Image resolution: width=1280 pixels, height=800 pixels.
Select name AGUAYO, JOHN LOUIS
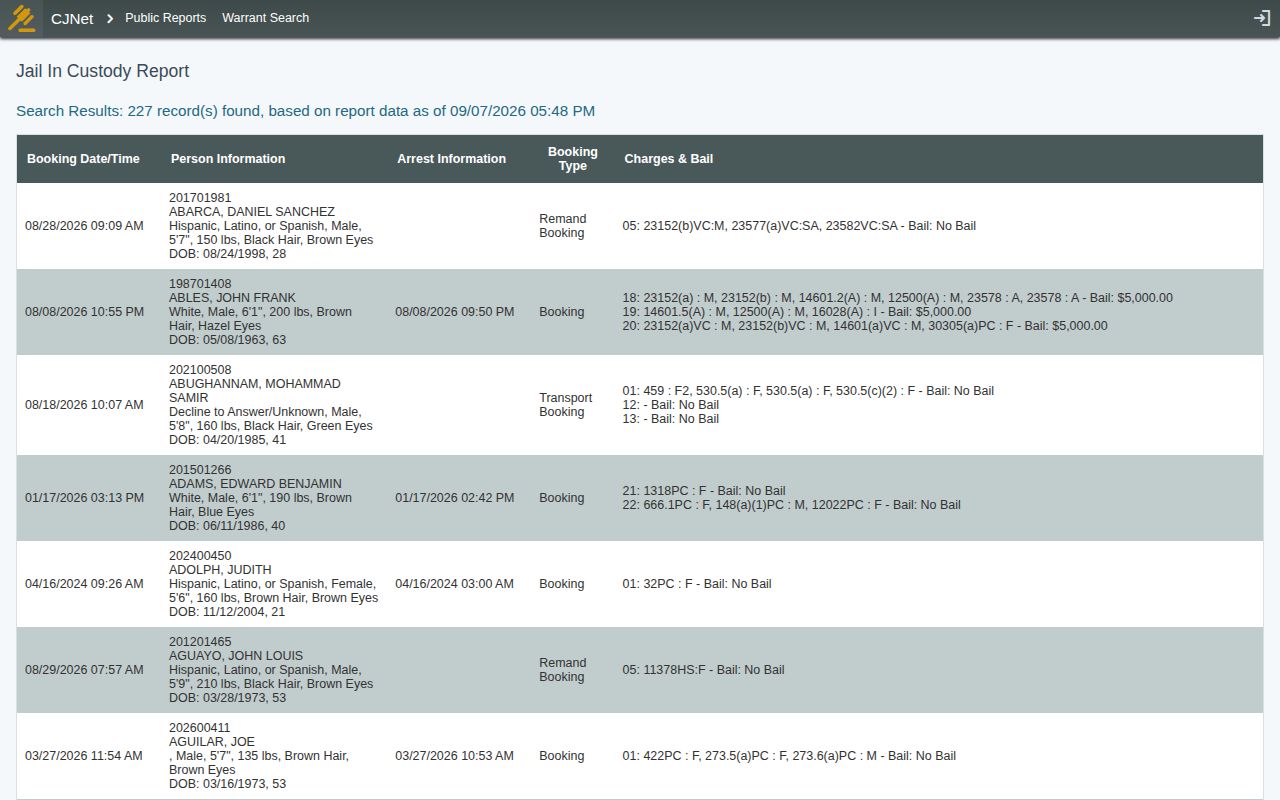(236, 656)
